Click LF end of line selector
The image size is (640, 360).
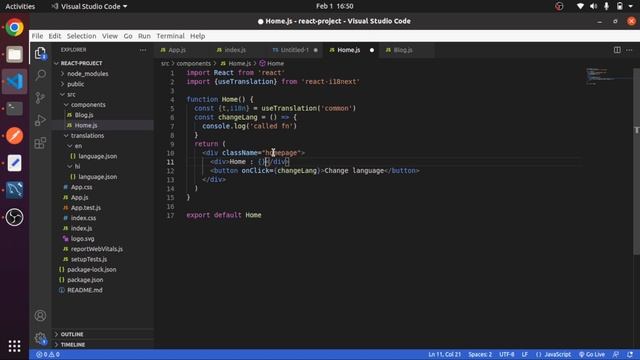click(524, 354)
